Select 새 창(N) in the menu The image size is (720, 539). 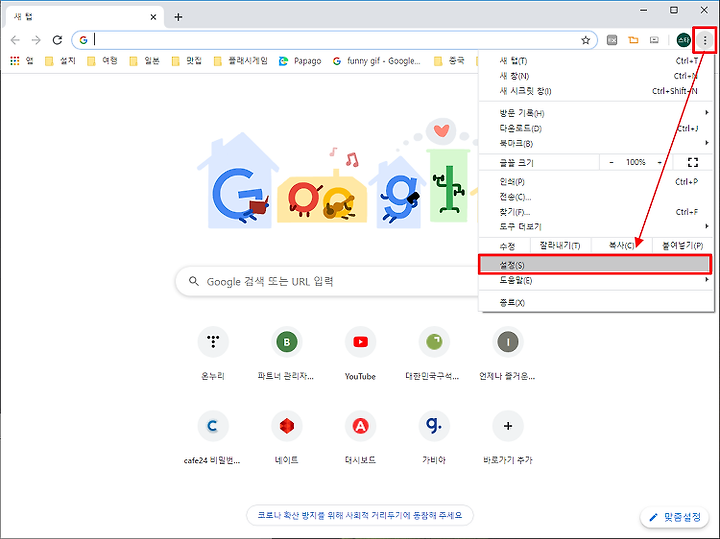[596, 76]
